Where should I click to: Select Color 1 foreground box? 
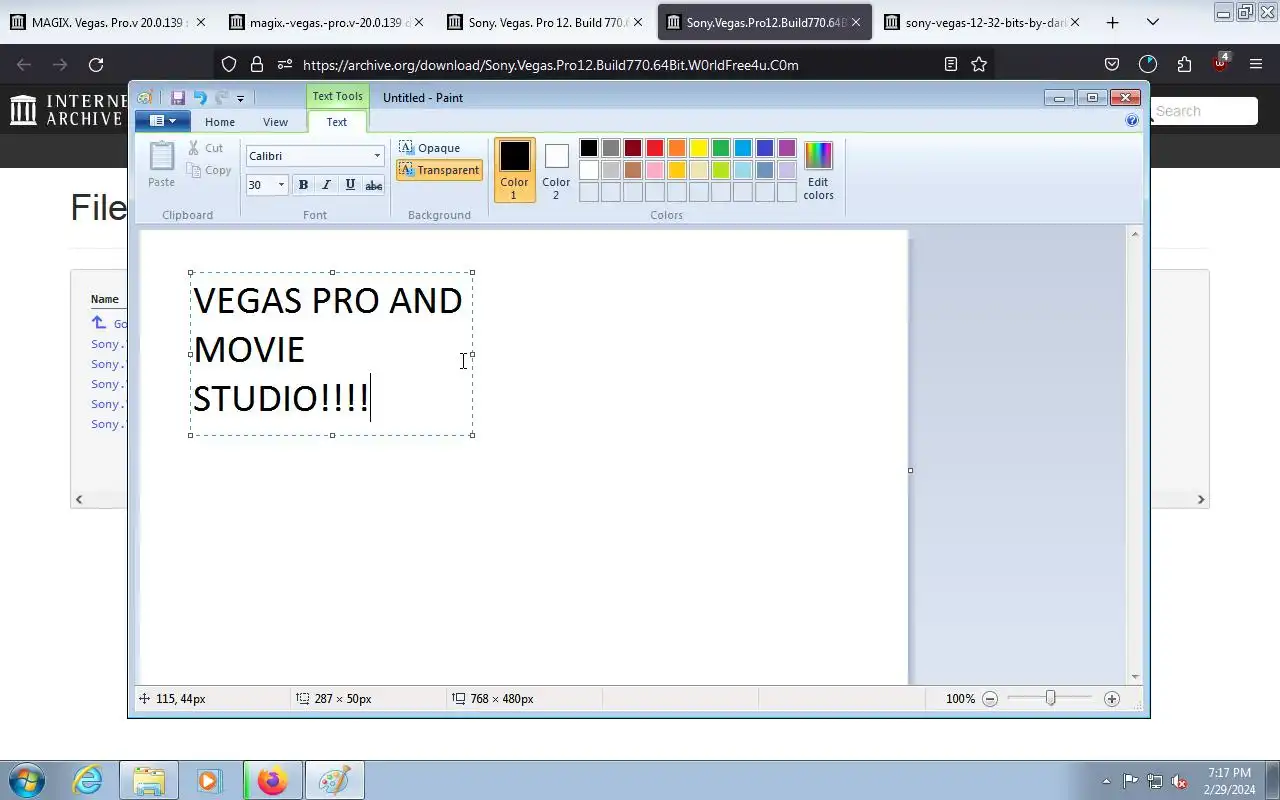click(515, 170)
